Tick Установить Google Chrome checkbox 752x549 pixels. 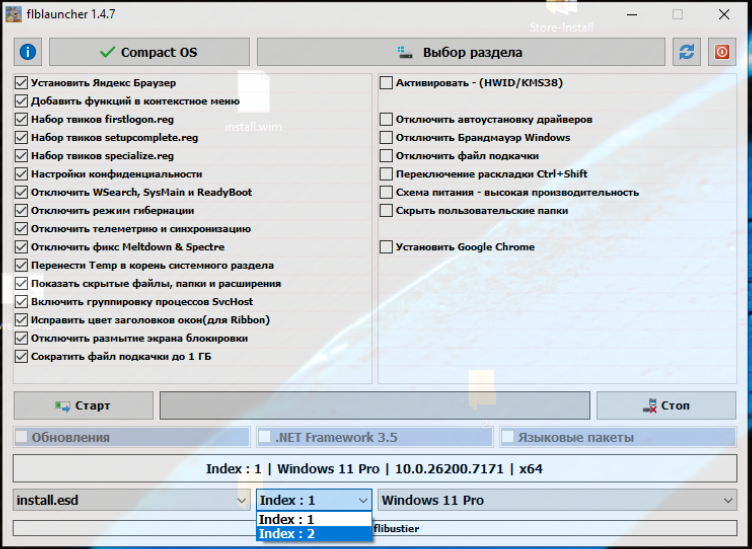click(386, 247)
